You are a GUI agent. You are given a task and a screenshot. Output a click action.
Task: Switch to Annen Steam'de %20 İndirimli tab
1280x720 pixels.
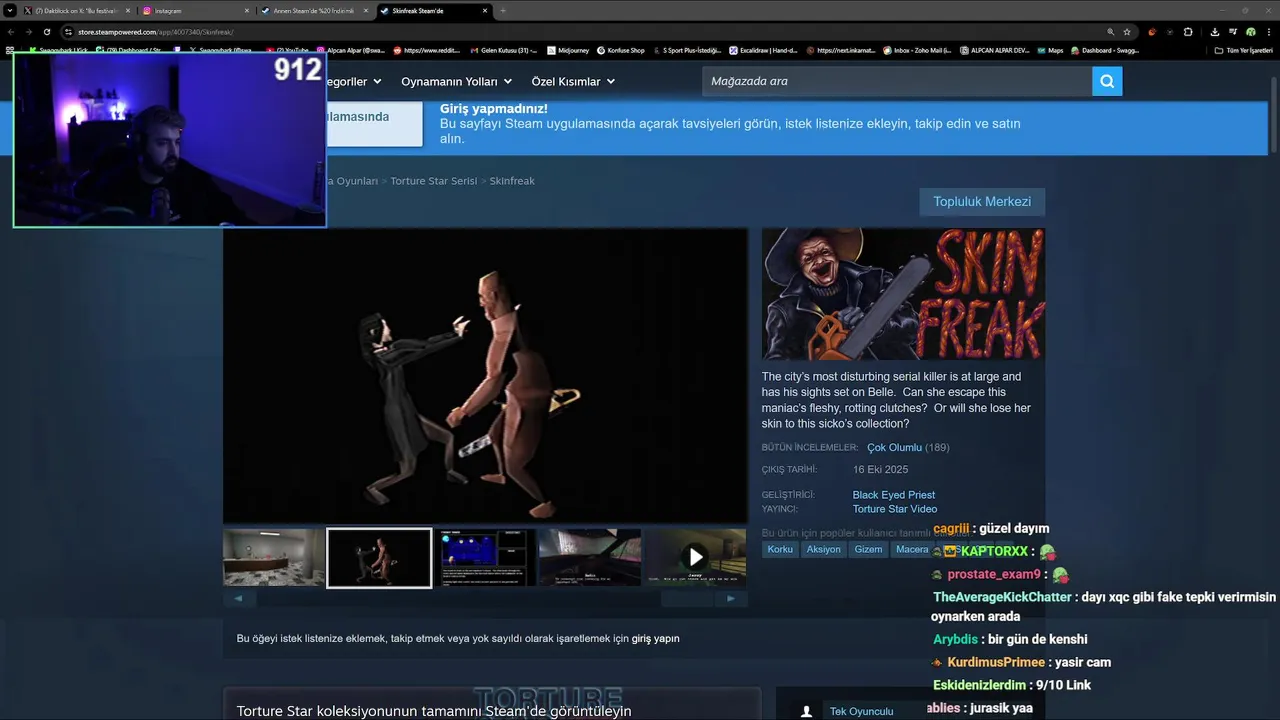(x=314, y=11)
